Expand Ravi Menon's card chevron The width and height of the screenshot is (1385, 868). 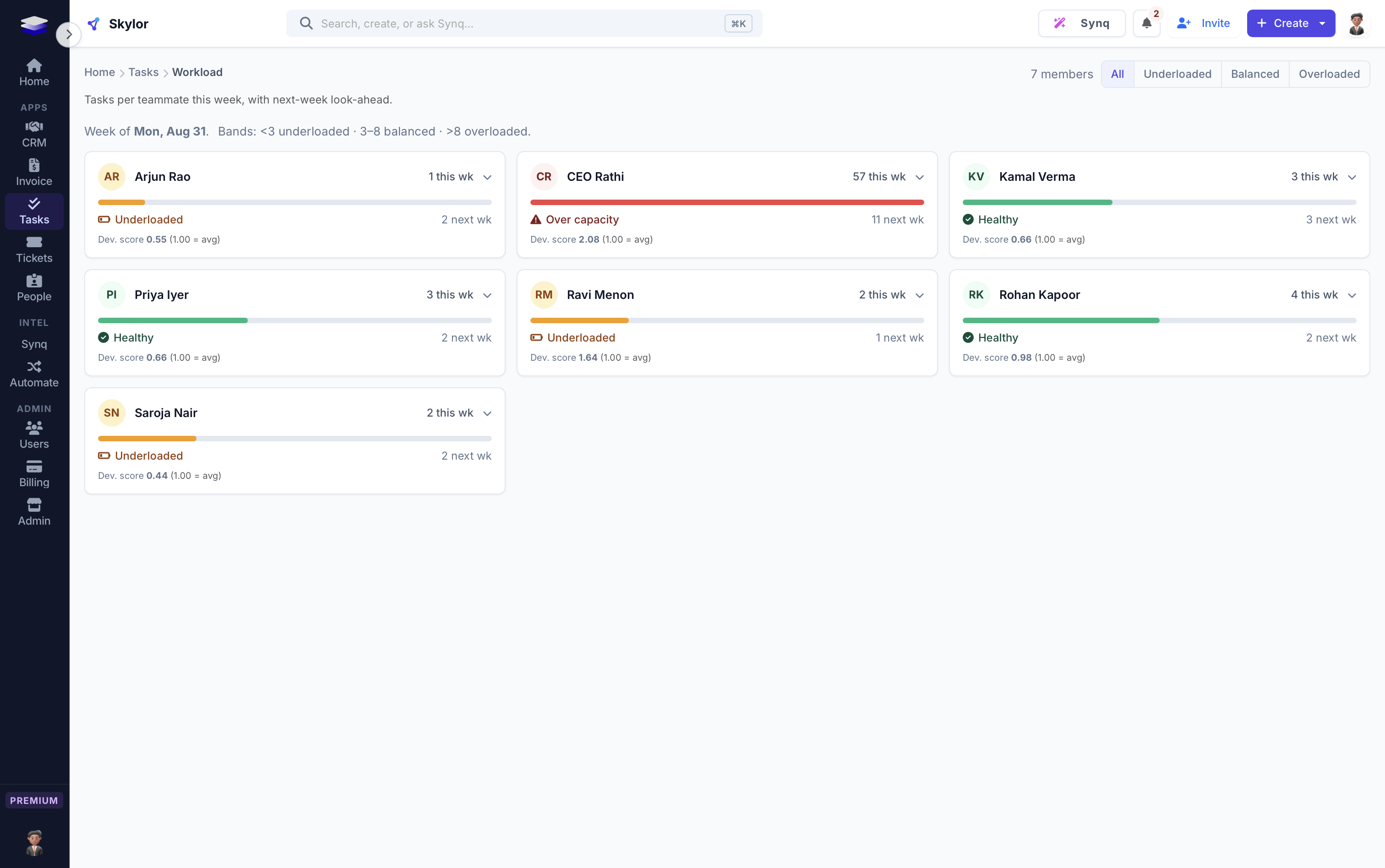click(x=919, y=296)
